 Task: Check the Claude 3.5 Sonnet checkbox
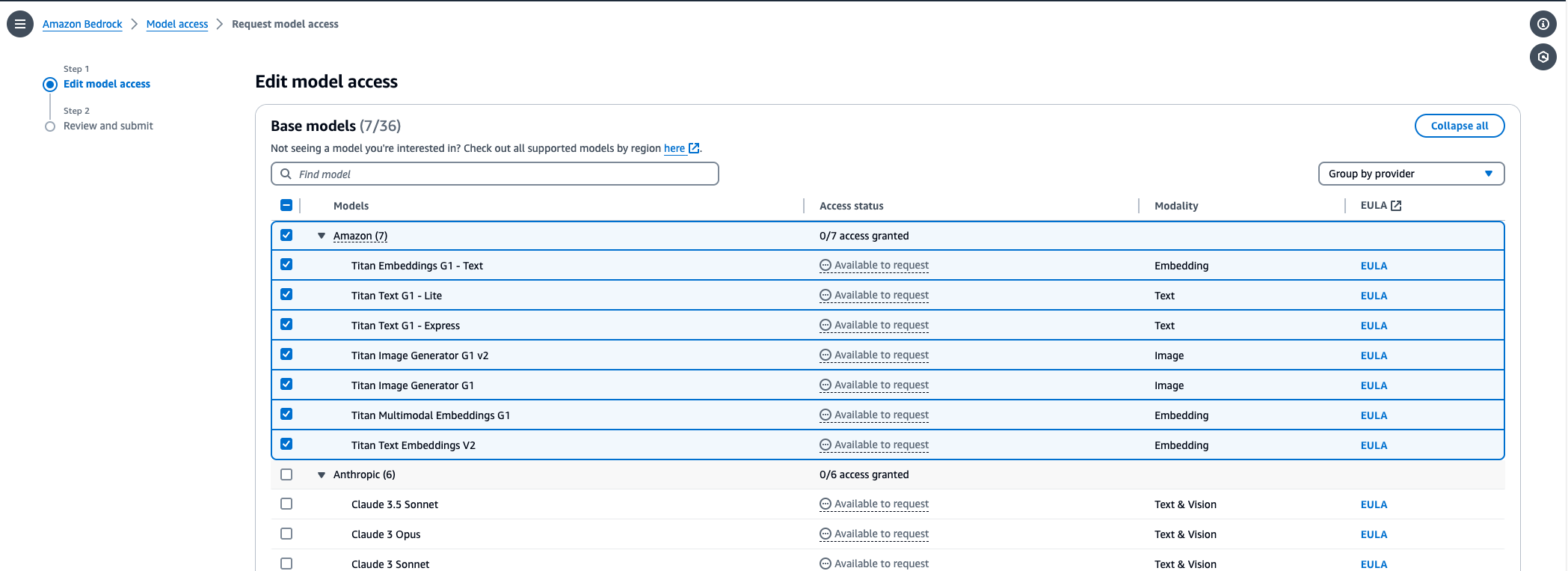pos(286,504)
